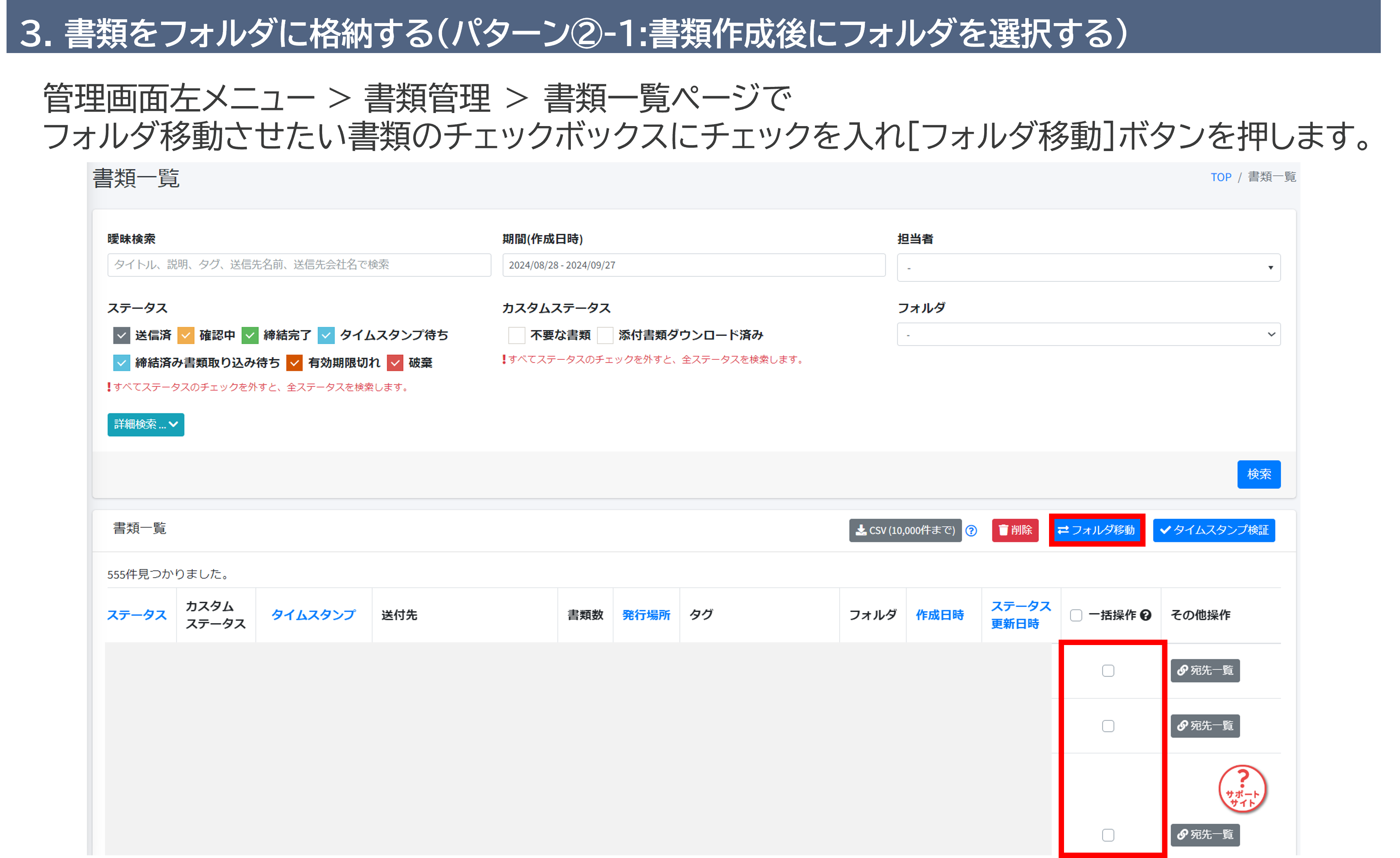Expand the 詳細検索 options

click(x=145, y=424)
